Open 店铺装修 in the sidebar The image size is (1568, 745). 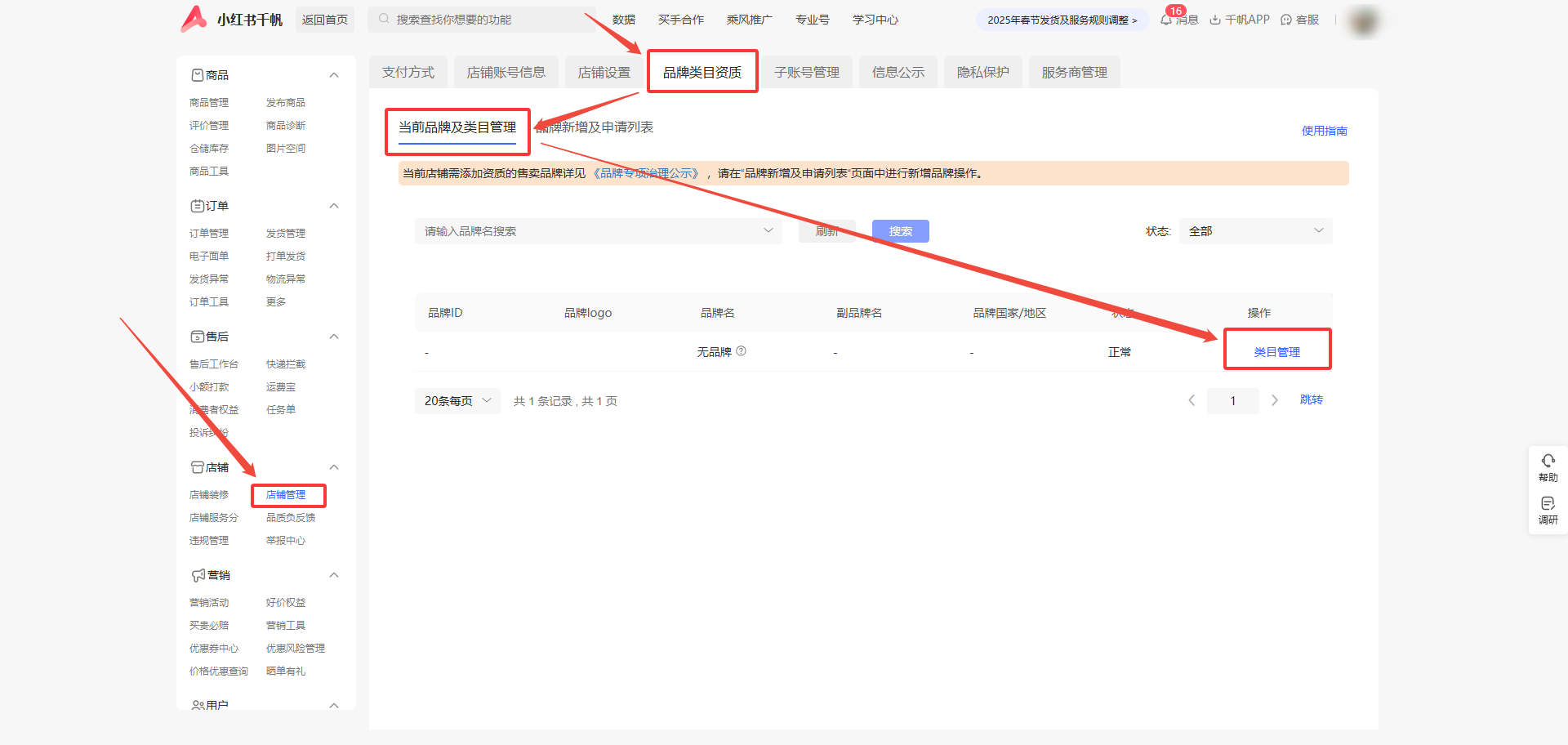pyautogui.click(x=209, y=495)
